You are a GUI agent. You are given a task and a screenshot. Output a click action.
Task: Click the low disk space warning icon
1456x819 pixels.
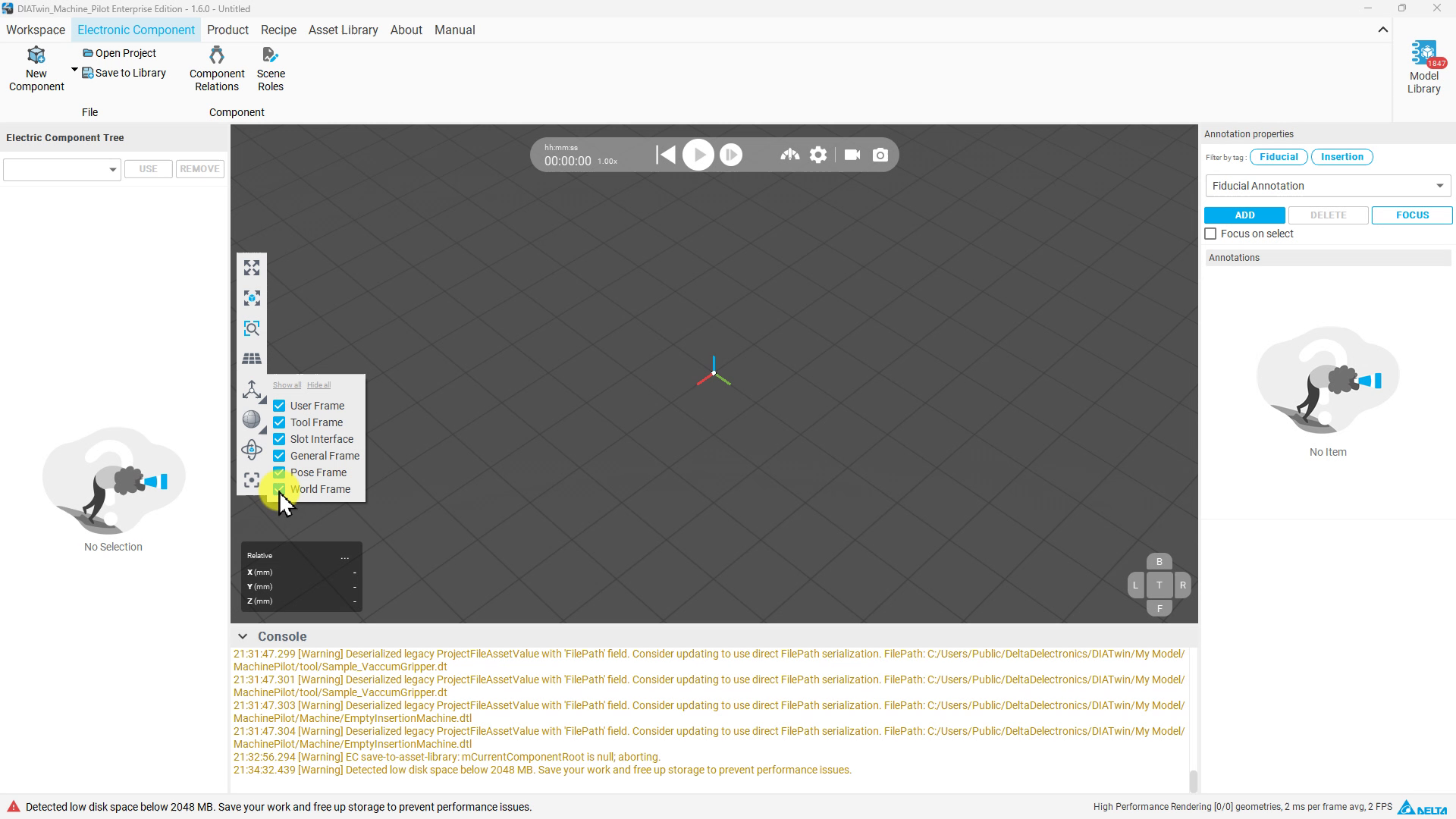13,807
